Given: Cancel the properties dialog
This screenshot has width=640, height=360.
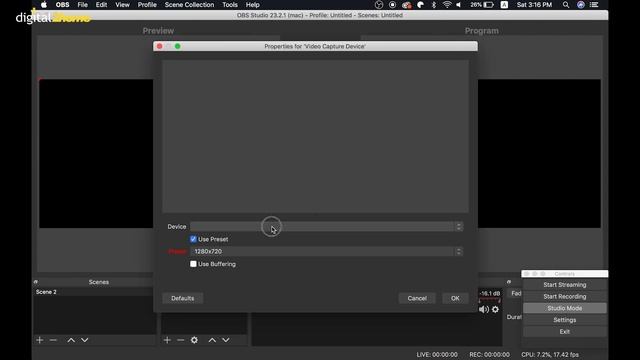Looking at the screenshot, I should coord(417,298).
